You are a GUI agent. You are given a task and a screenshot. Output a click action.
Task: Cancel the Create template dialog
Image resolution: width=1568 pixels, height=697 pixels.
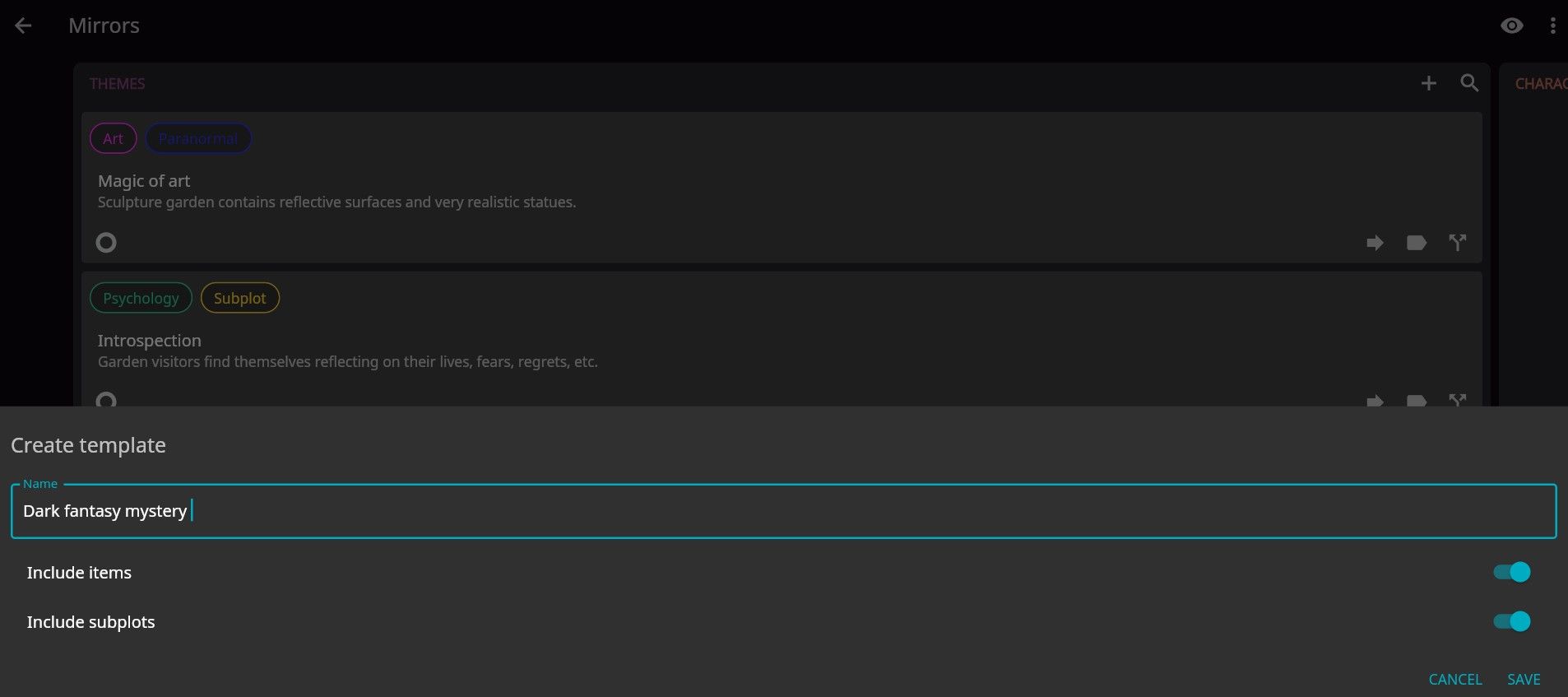(x=1455, y=679)
